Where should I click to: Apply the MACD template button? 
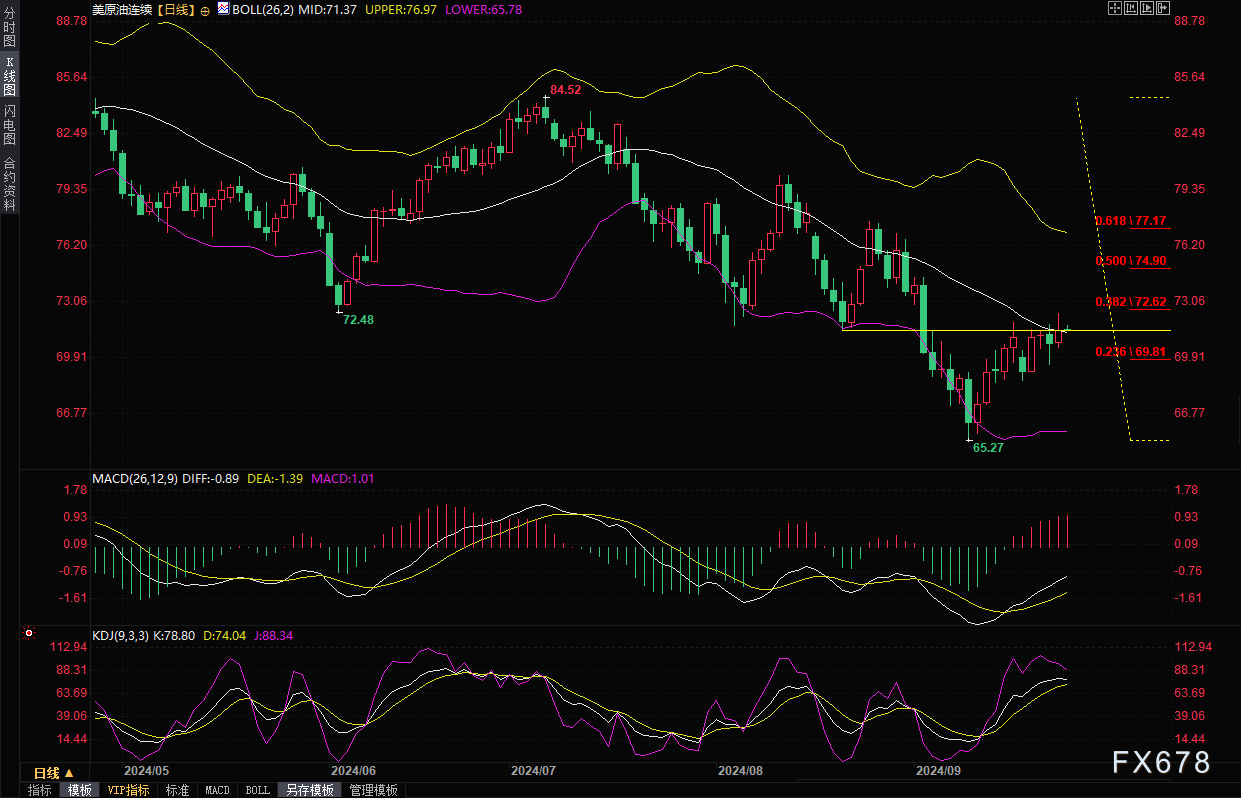(217, 790)
